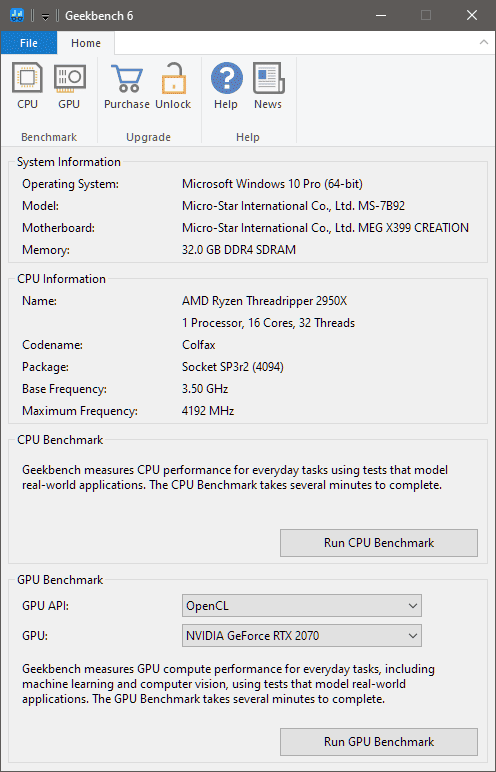Close the Geekbench 6 window
496x772 pixels.
click(x=472, y=15)
